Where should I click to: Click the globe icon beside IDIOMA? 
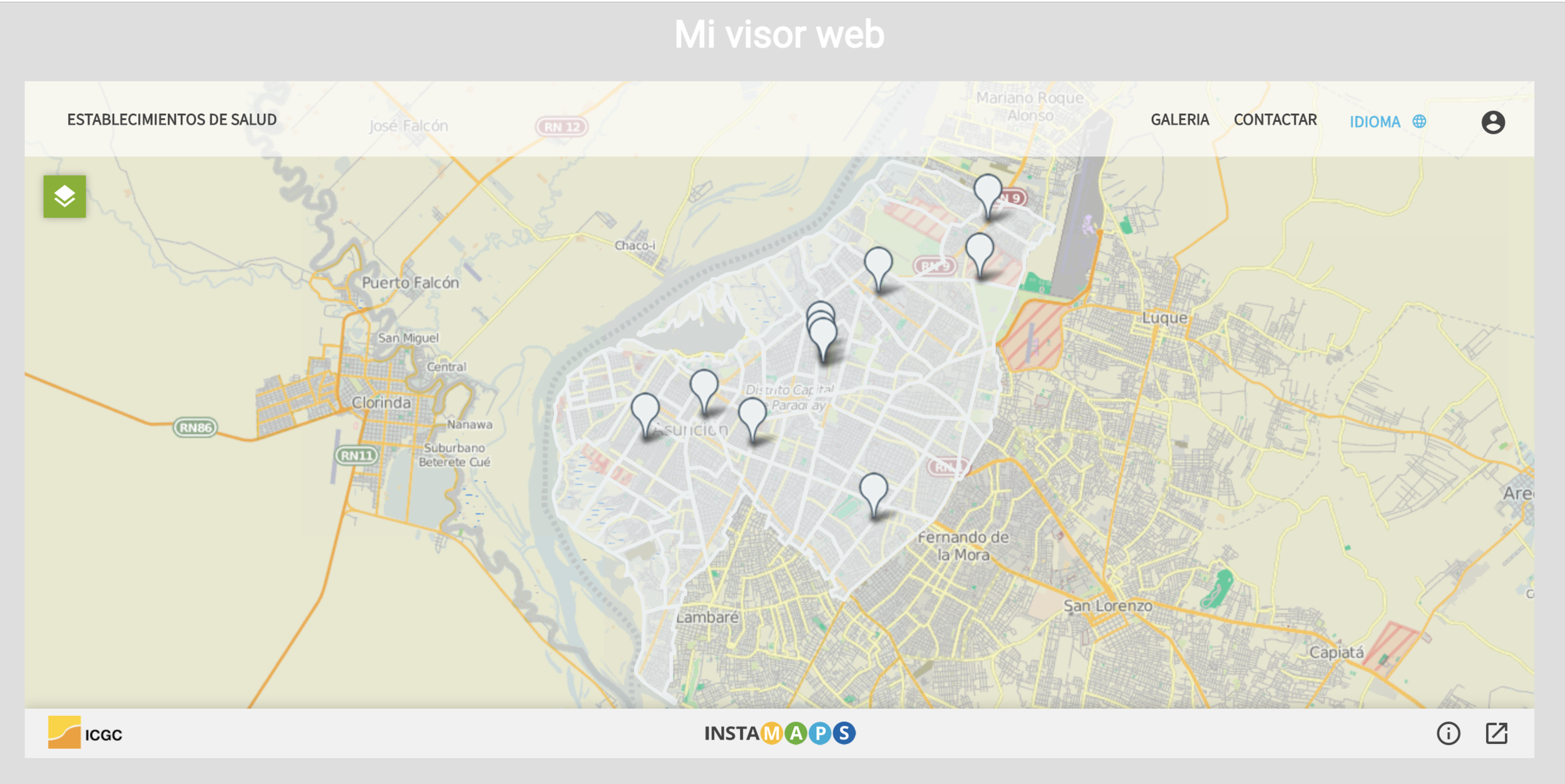pos(1419,121)
